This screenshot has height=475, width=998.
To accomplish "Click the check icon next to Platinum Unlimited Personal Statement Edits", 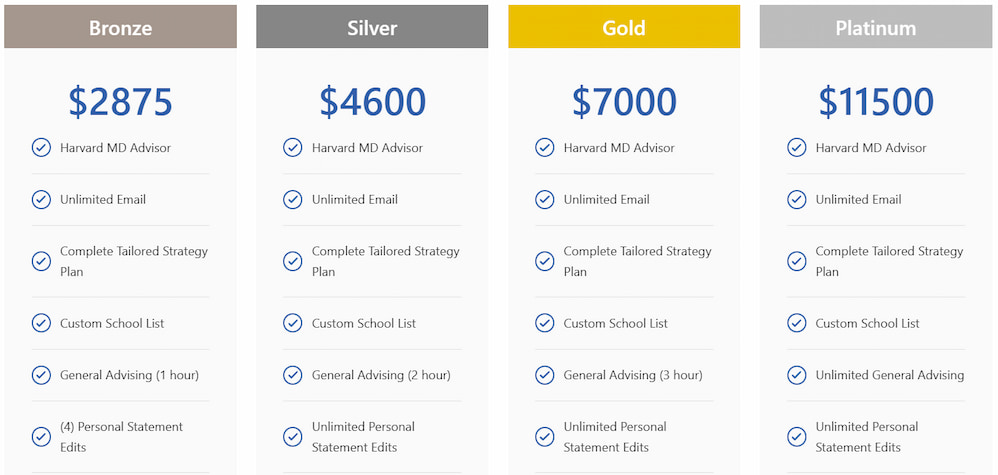I will tap(797, 437).
